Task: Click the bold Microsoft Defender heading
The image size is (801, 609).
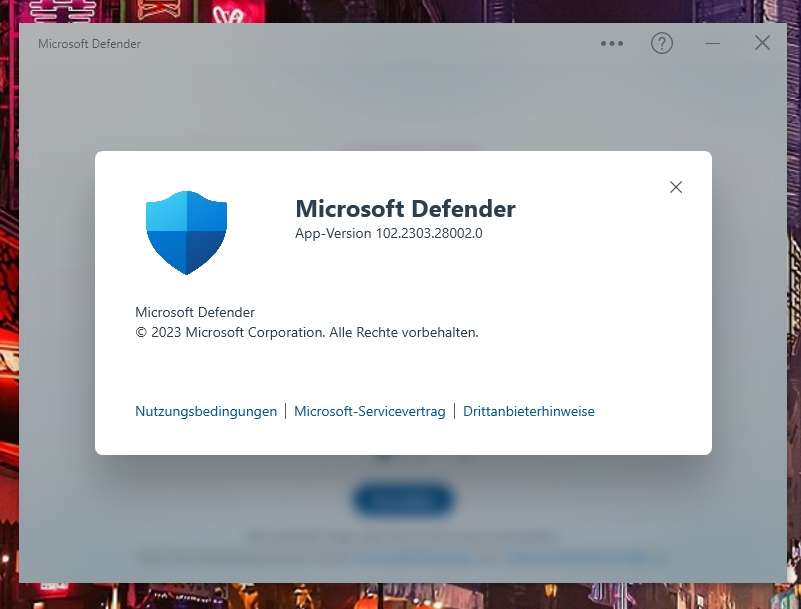Action: [x=406, y=208]
